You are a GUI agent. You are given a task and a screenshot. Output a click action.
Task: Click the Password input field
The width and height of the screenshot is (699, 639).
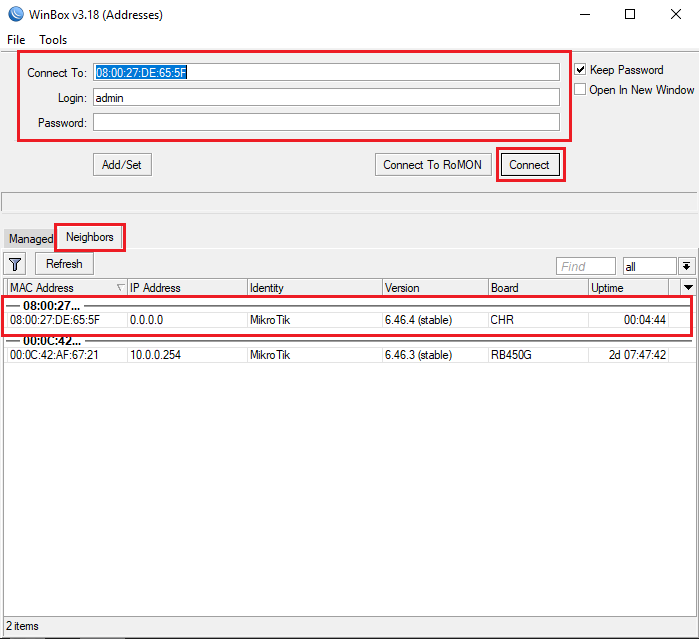pyautogui.click(x=326, y=122)
